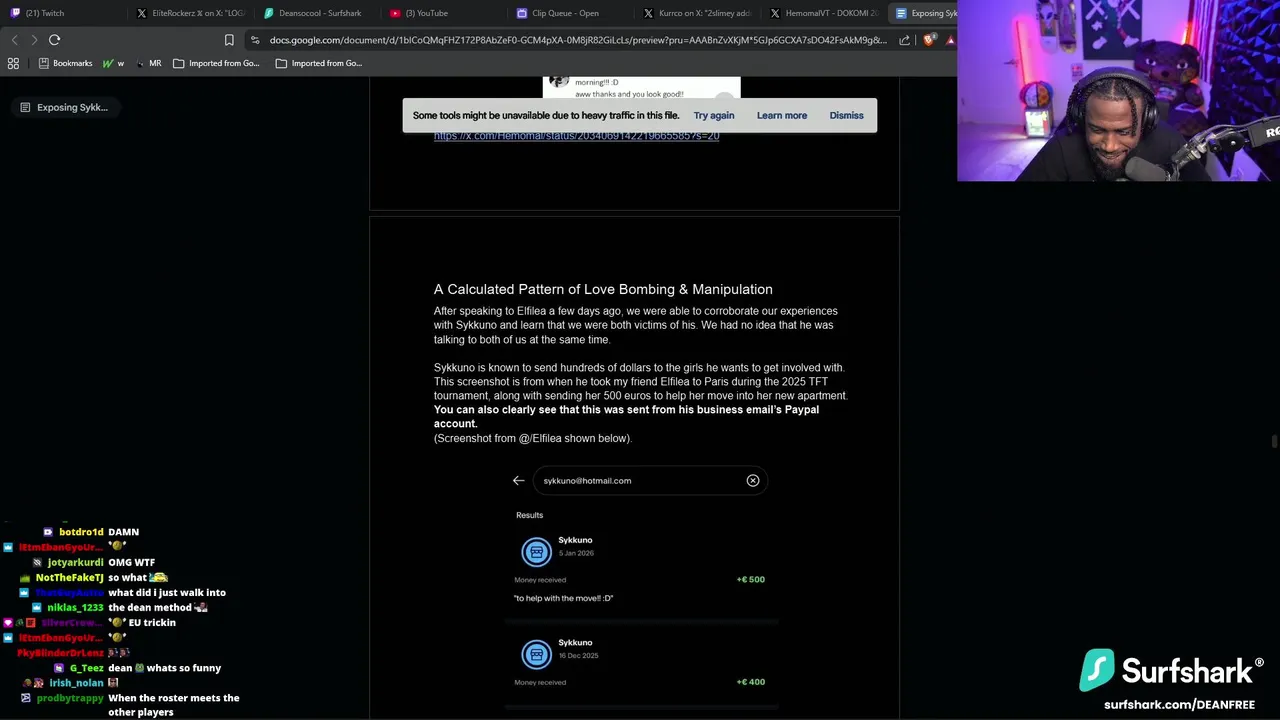1280x720 pixels.
Task: Dismiss the heavy traffic notice
Action: tap(846, 115)
